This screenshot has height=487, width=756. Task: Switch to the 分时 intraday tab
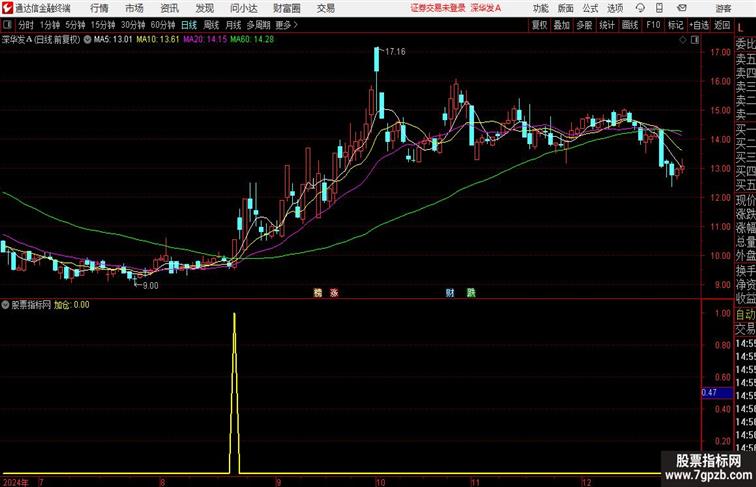[x=26, y=25]
